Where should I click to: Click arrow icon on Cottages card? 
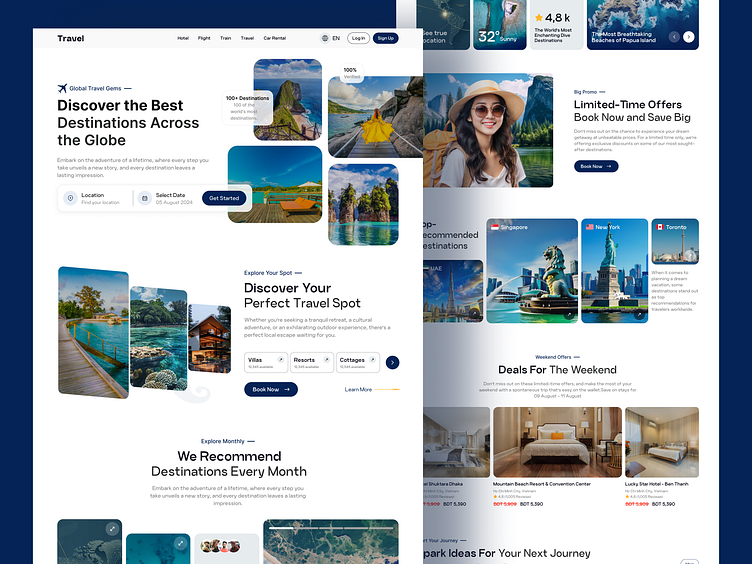click(x=373, y=359)
